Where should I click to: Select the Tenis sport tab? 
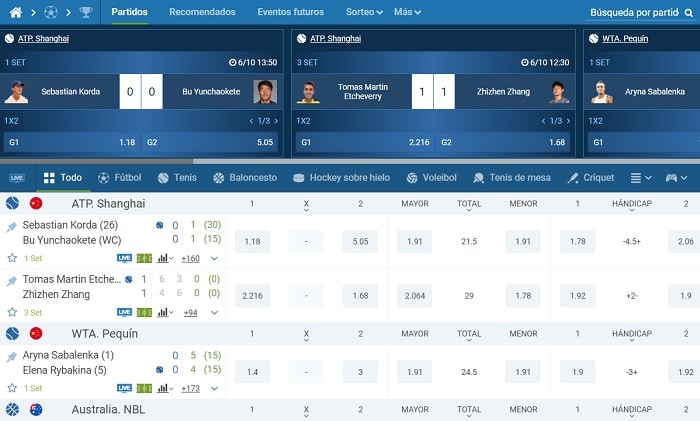tap(177, 178)
